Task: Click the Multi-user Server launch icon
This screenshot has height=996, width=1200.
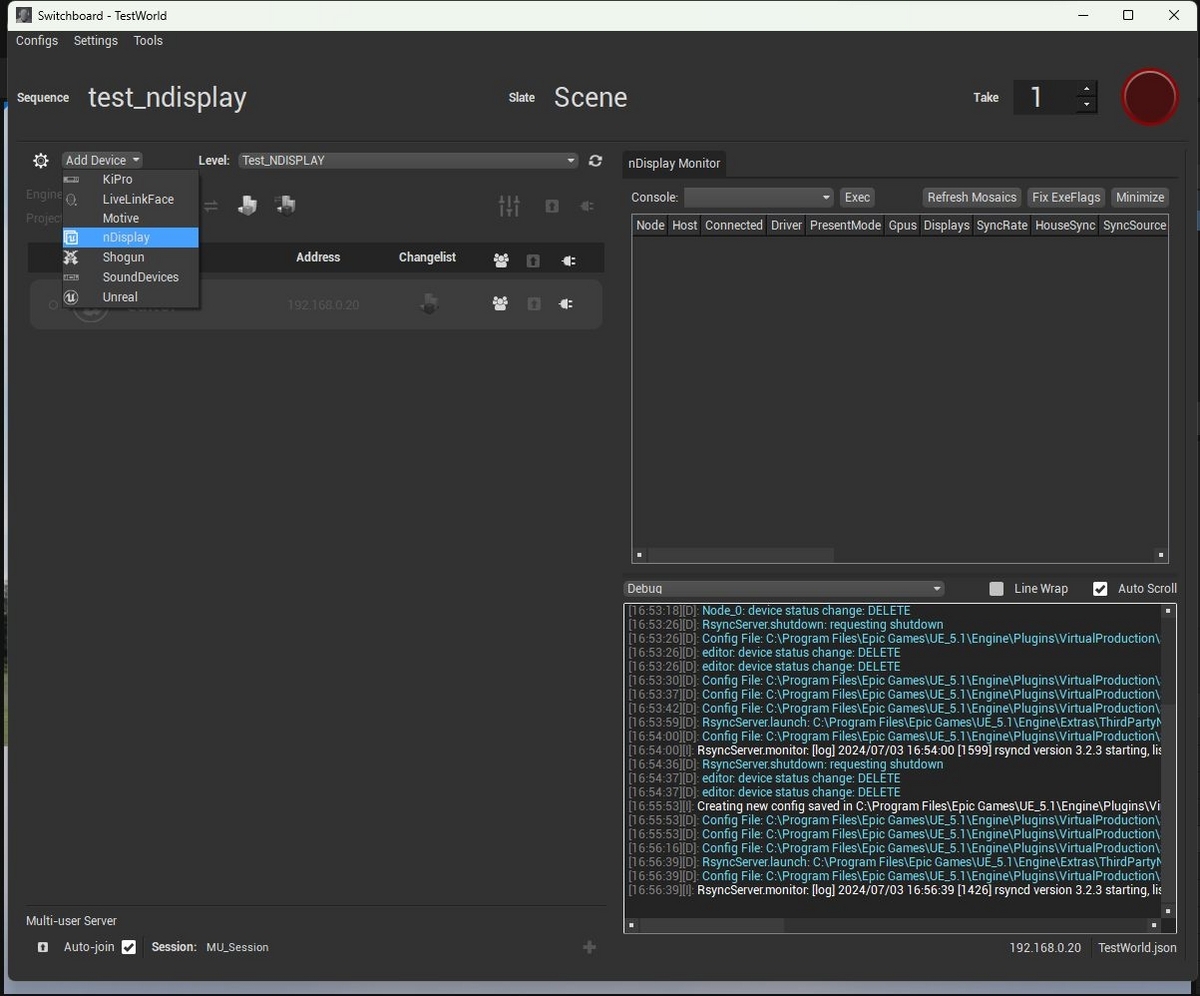Action: [x=43, y=947]
